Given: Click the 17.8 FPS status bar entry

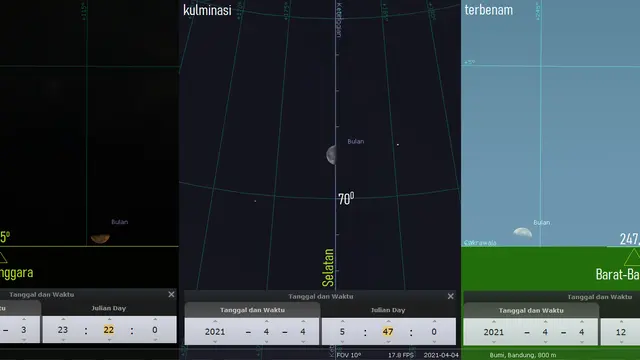Looking at the screenshot, I should 401,355.
